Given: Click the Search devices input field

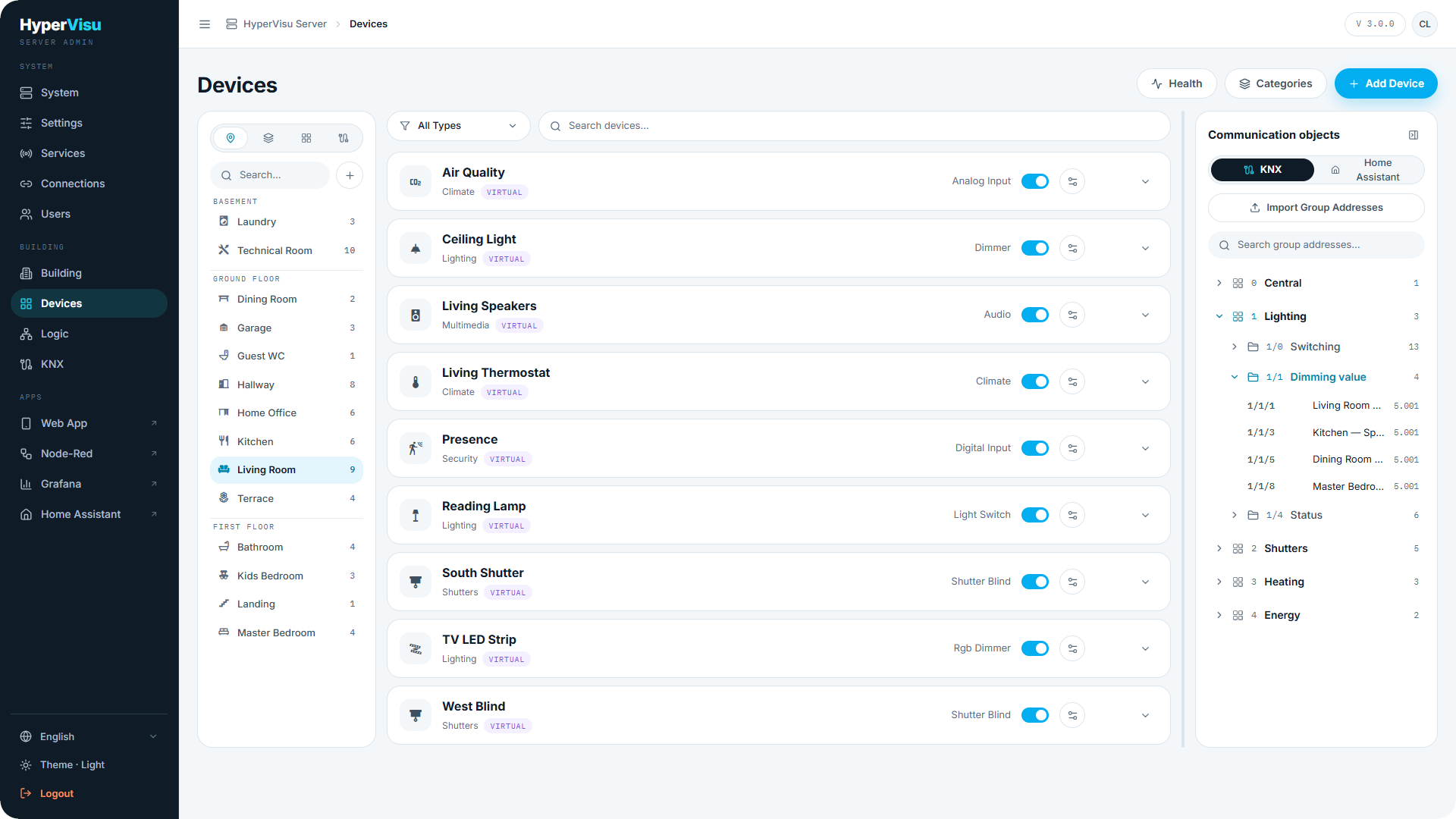Looking at the screenshot, I should pyautogui.click(x=854, y=126).
